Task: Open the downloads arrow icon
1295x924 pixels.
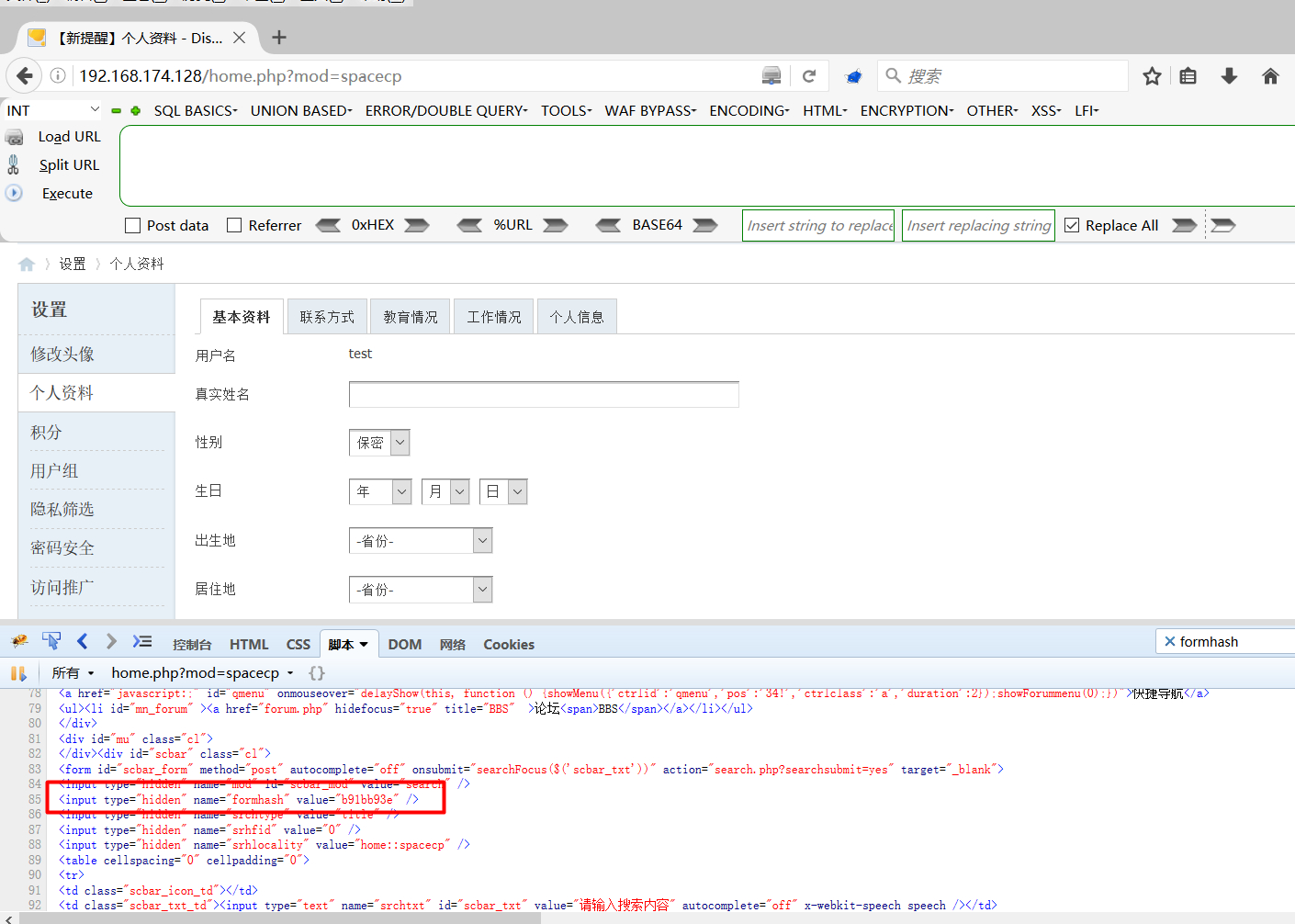Action: click(1229, 76)
